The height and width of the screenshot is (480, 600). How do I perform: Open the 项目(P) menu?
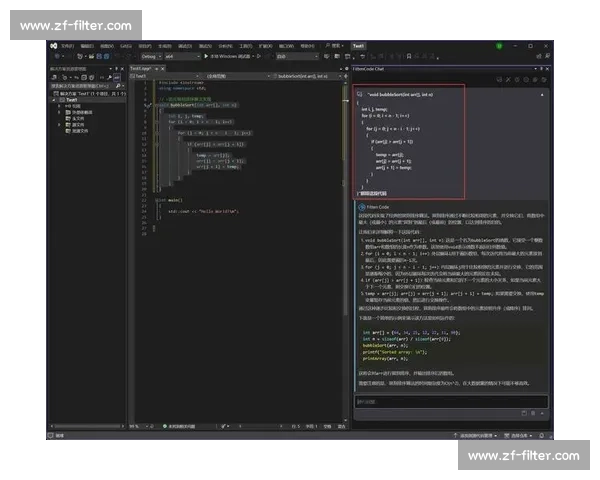coord(145,46)
